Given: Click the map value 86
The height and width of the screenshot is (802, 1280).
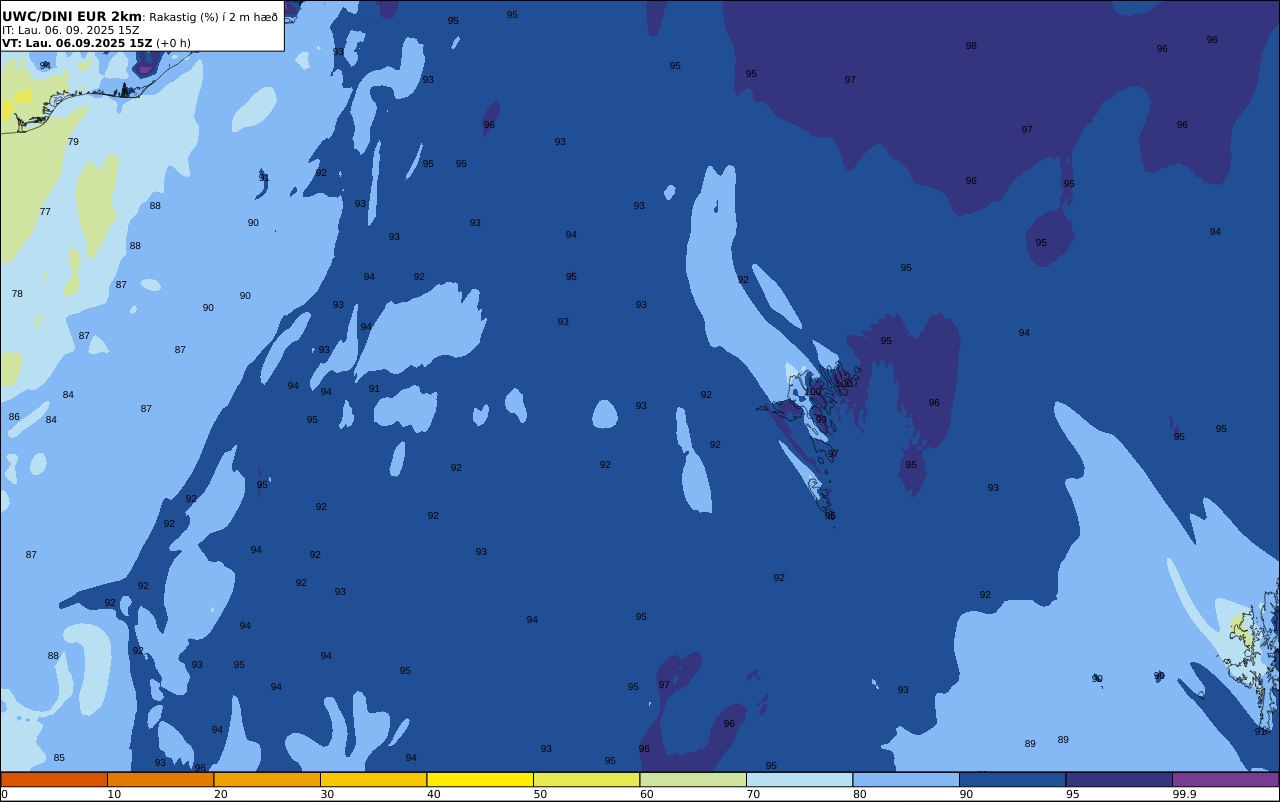Looking at the screenshot, I should [14, 417].
